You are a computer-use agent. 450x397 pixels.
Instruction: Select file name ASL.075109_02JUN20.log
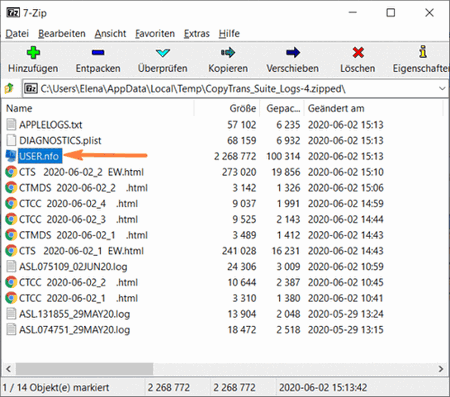click(73, 267)
